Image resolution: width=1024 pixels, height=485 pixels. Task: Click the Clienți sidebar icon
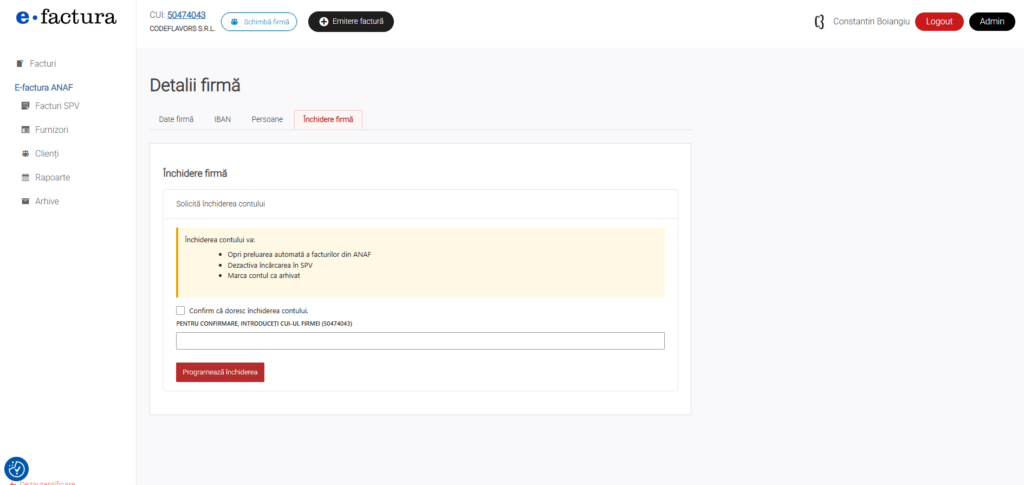click(x=25, y=153)
